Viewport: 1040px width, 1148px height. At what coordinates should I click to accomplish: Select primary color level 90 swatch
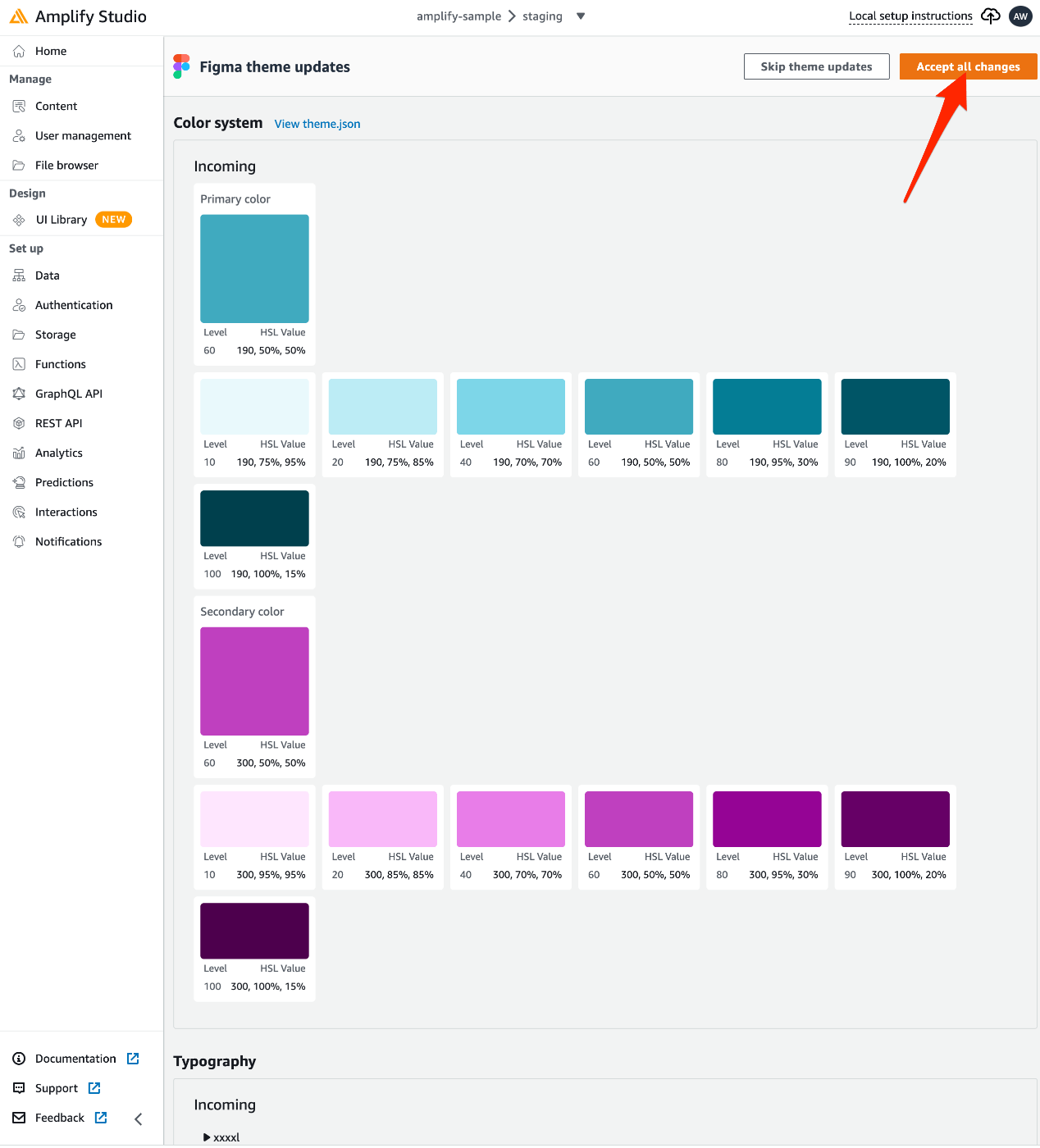tap(896, 407)
